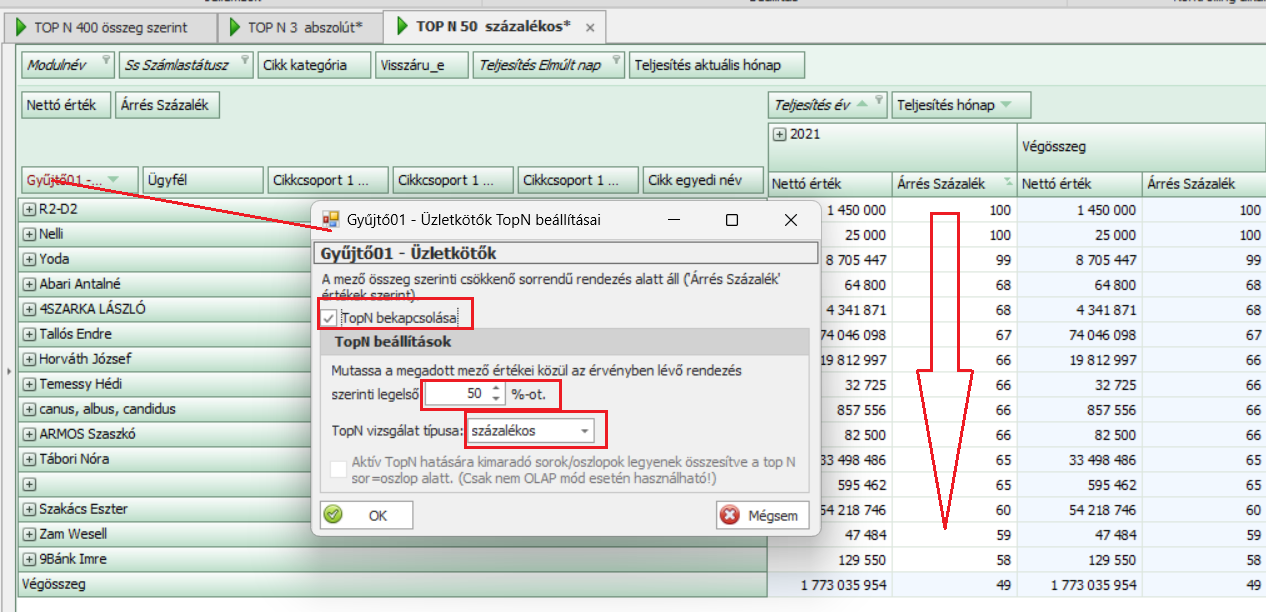The width and height of the screenshot is (1266, 612).
Task: Click the filter icon on Modulnév field
Action: [x=107, y=59]
